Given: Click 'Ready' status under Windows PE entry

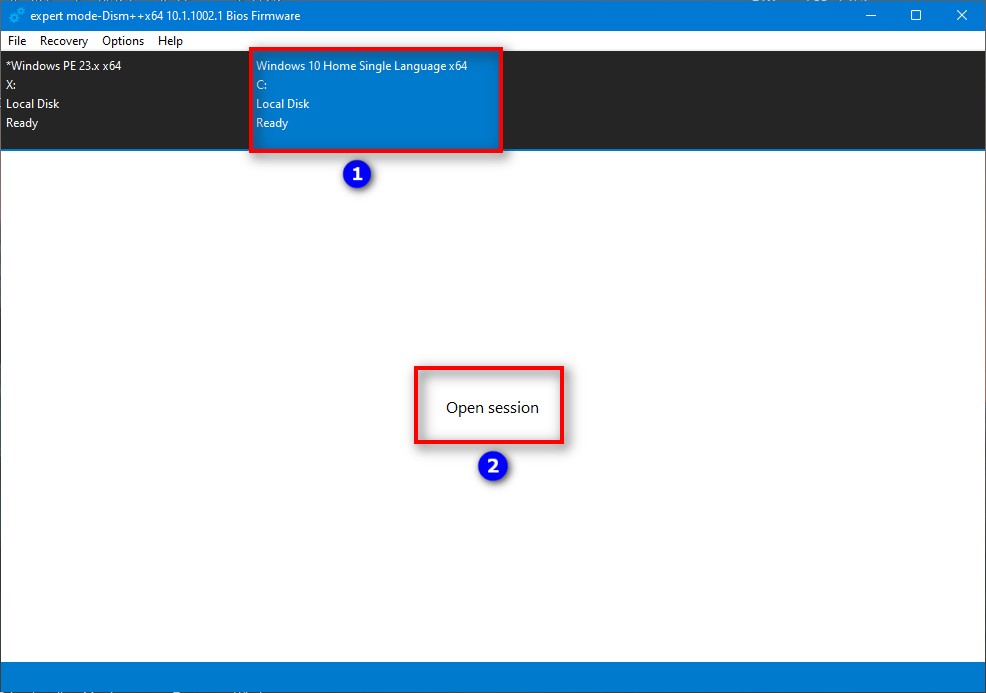Looking at the screenshot, I should (22, 123).
